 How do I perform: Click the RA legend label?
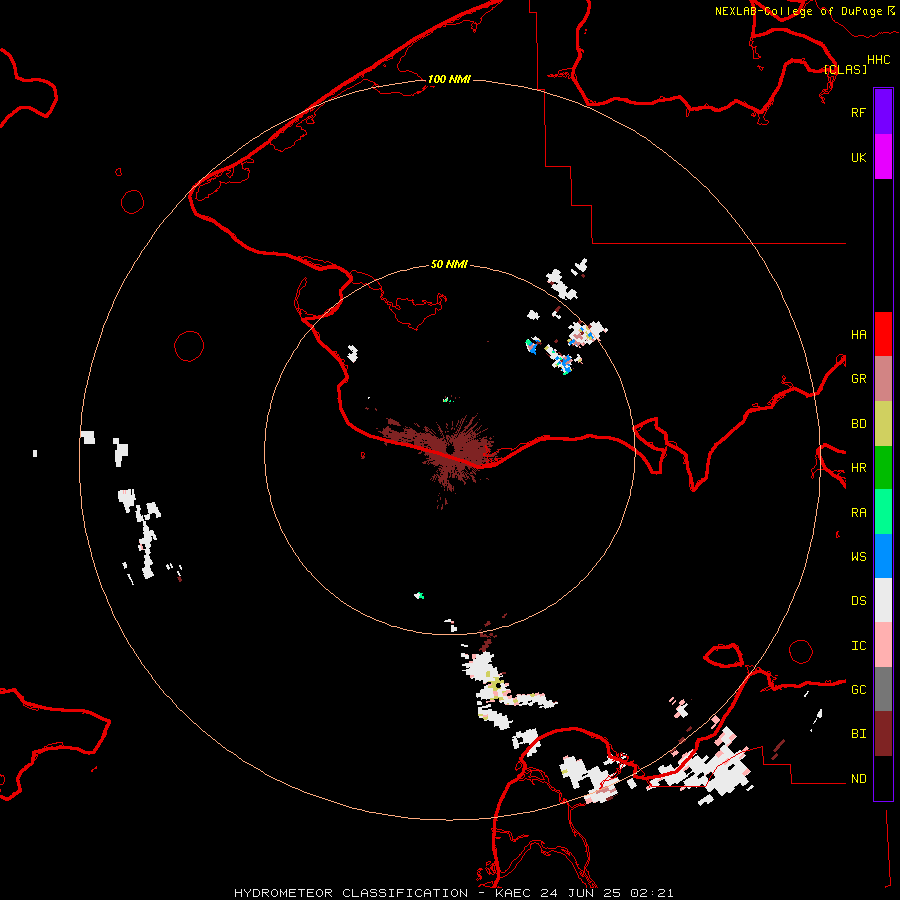(858, 513)
